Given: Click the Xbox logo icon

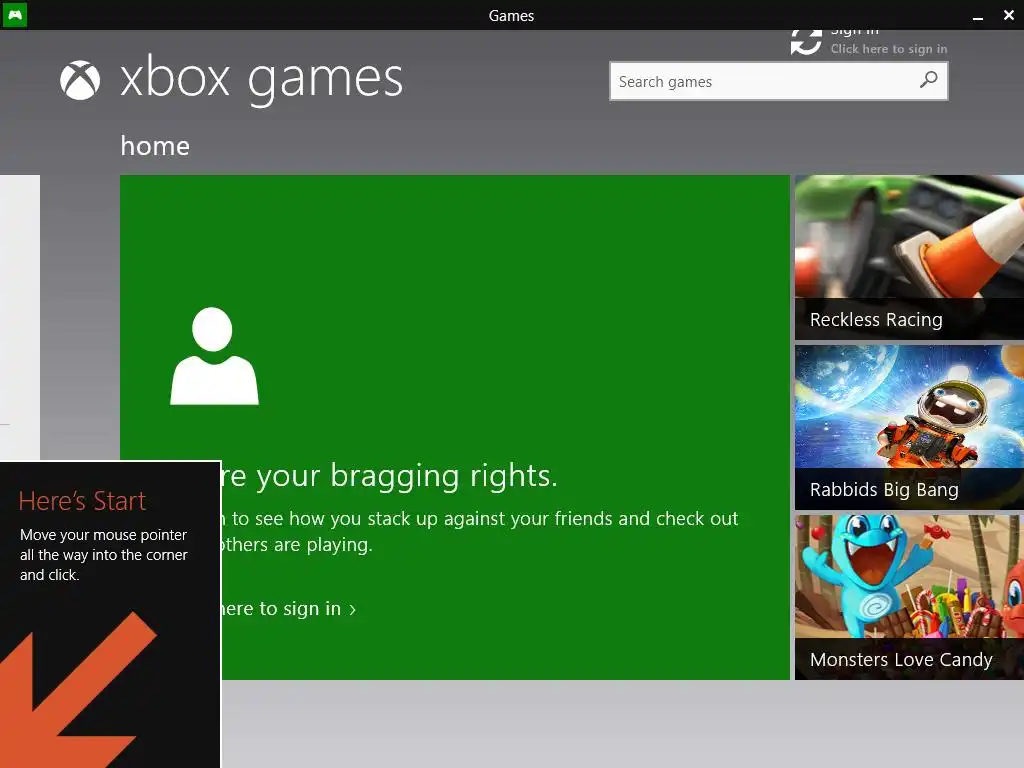Looking at the screenshot, I should (80, 80).
